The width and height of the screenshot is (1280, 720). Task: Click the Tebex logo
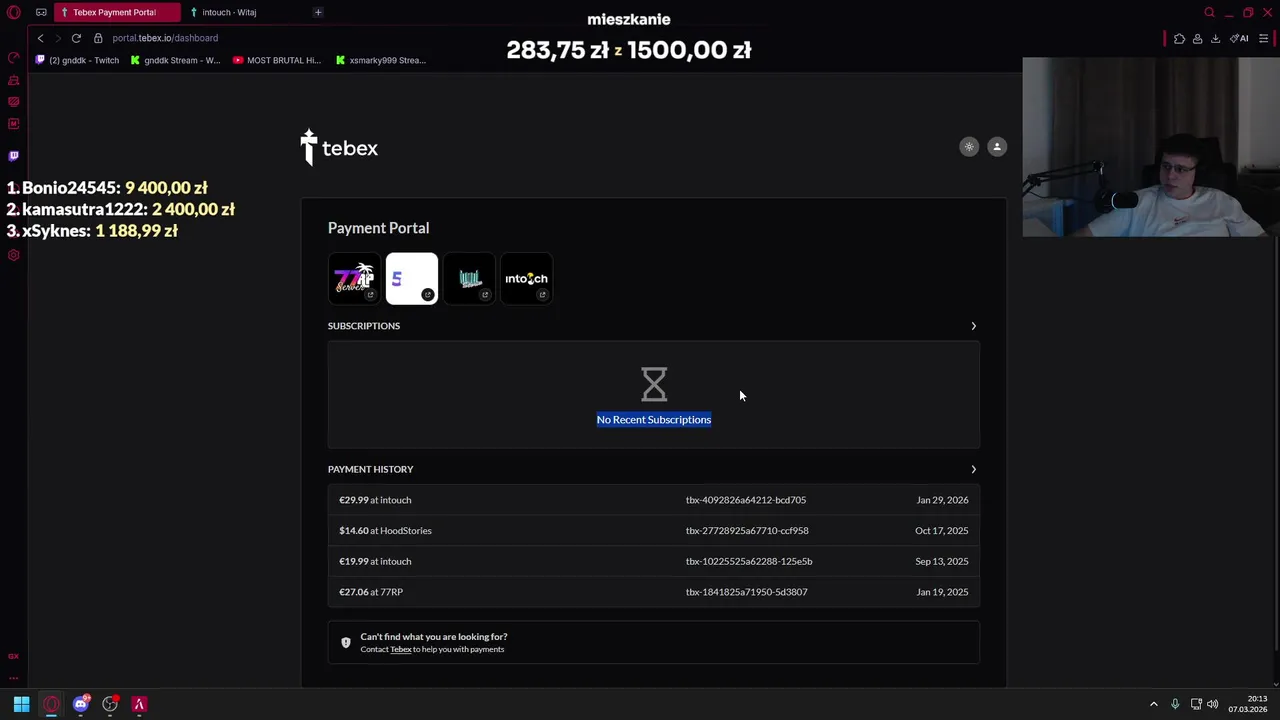339,148
